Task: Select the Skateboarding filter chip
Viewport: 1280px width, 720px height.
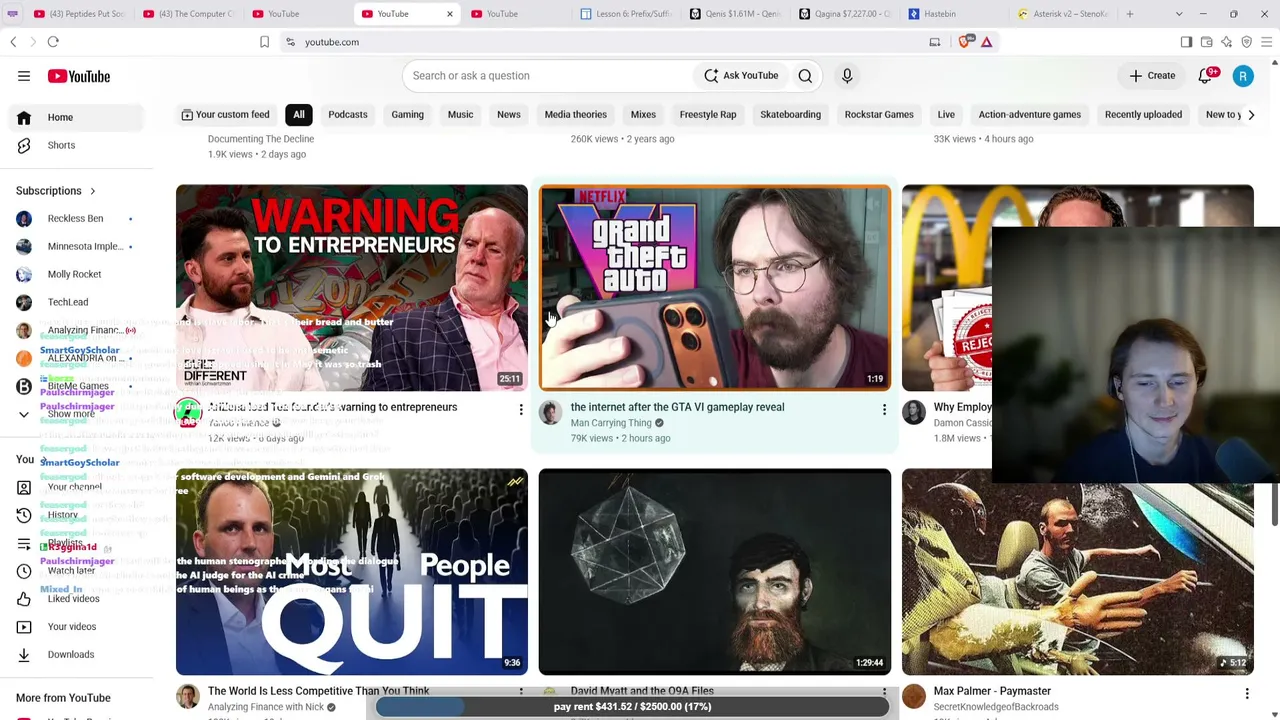Action: pos(790,115)
